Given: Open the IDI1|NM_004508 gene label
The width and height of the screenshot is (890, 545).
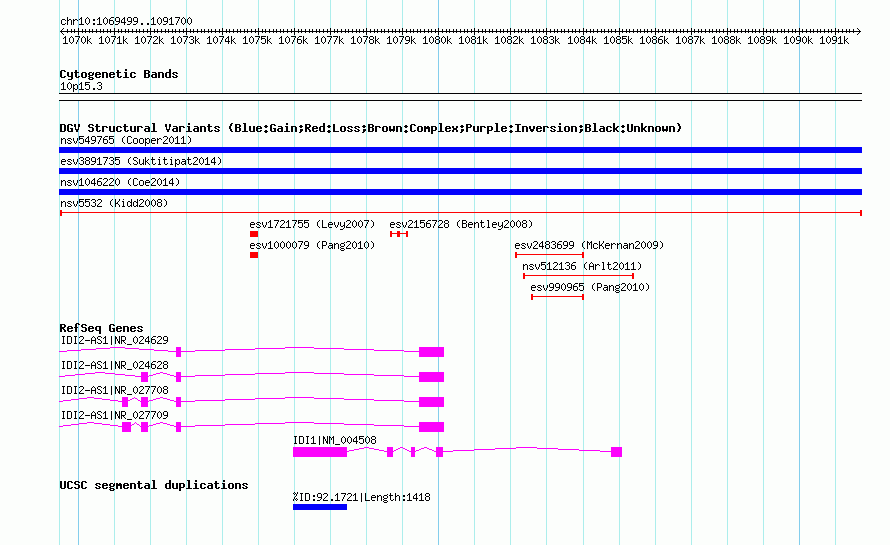Looking at the screenshot, I should tap(334, 441).
